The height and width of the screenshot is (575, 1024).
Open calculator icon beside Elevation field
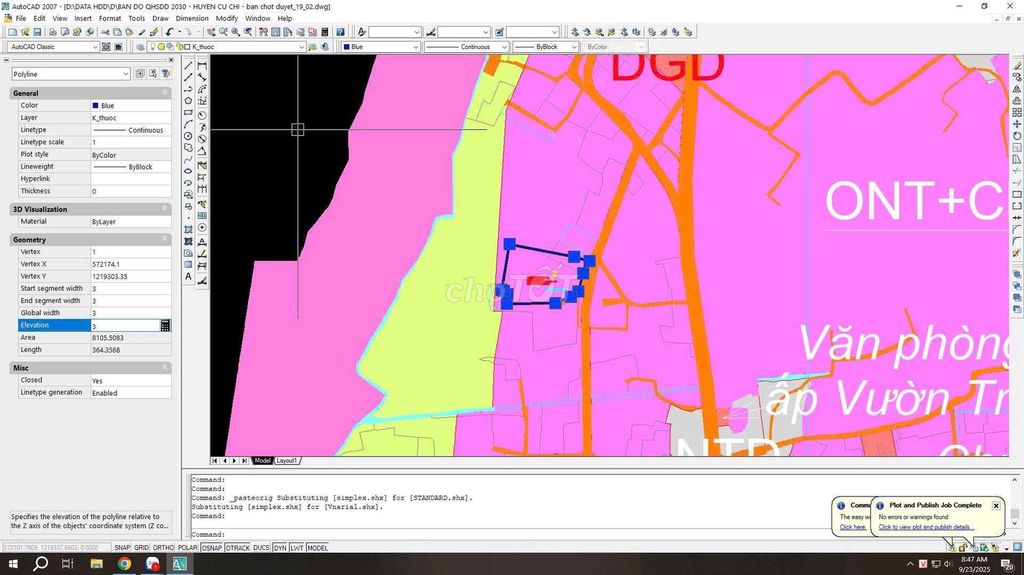(165, 326)
